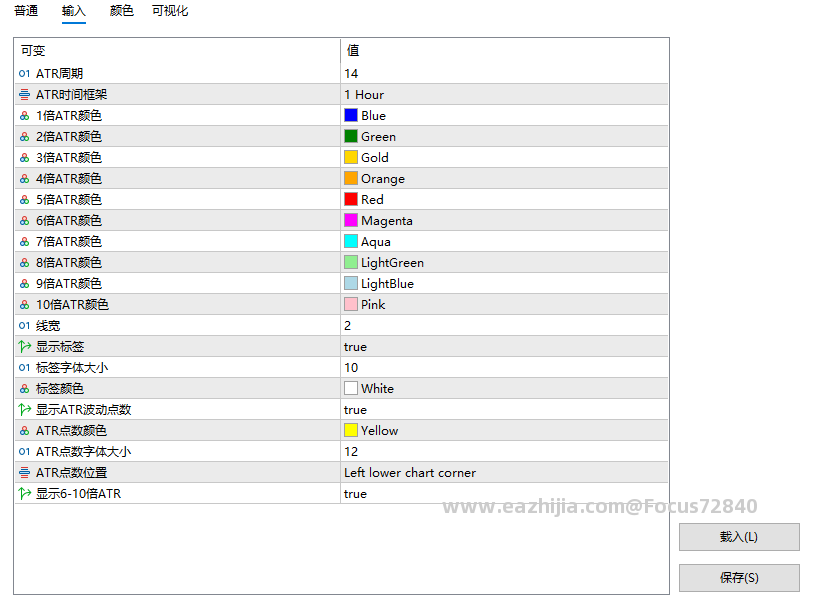Edit the 线宽 value 2

pyautogui.click(x=504, y=326)
